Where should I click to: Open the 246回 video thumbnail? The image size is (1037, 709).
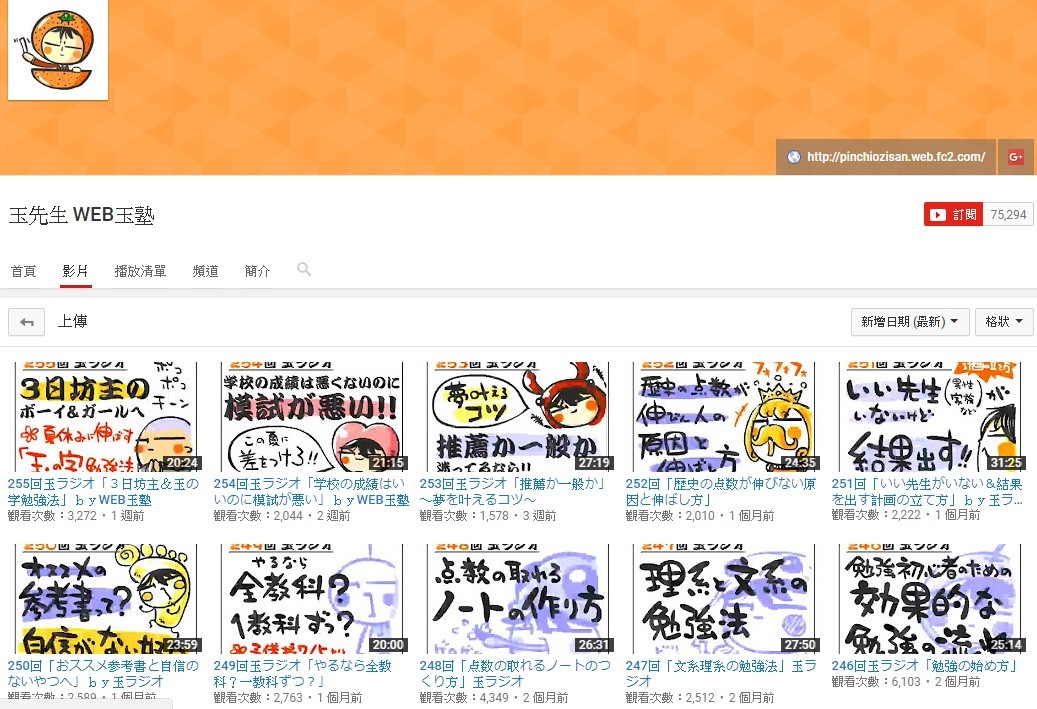coord(929,599)
